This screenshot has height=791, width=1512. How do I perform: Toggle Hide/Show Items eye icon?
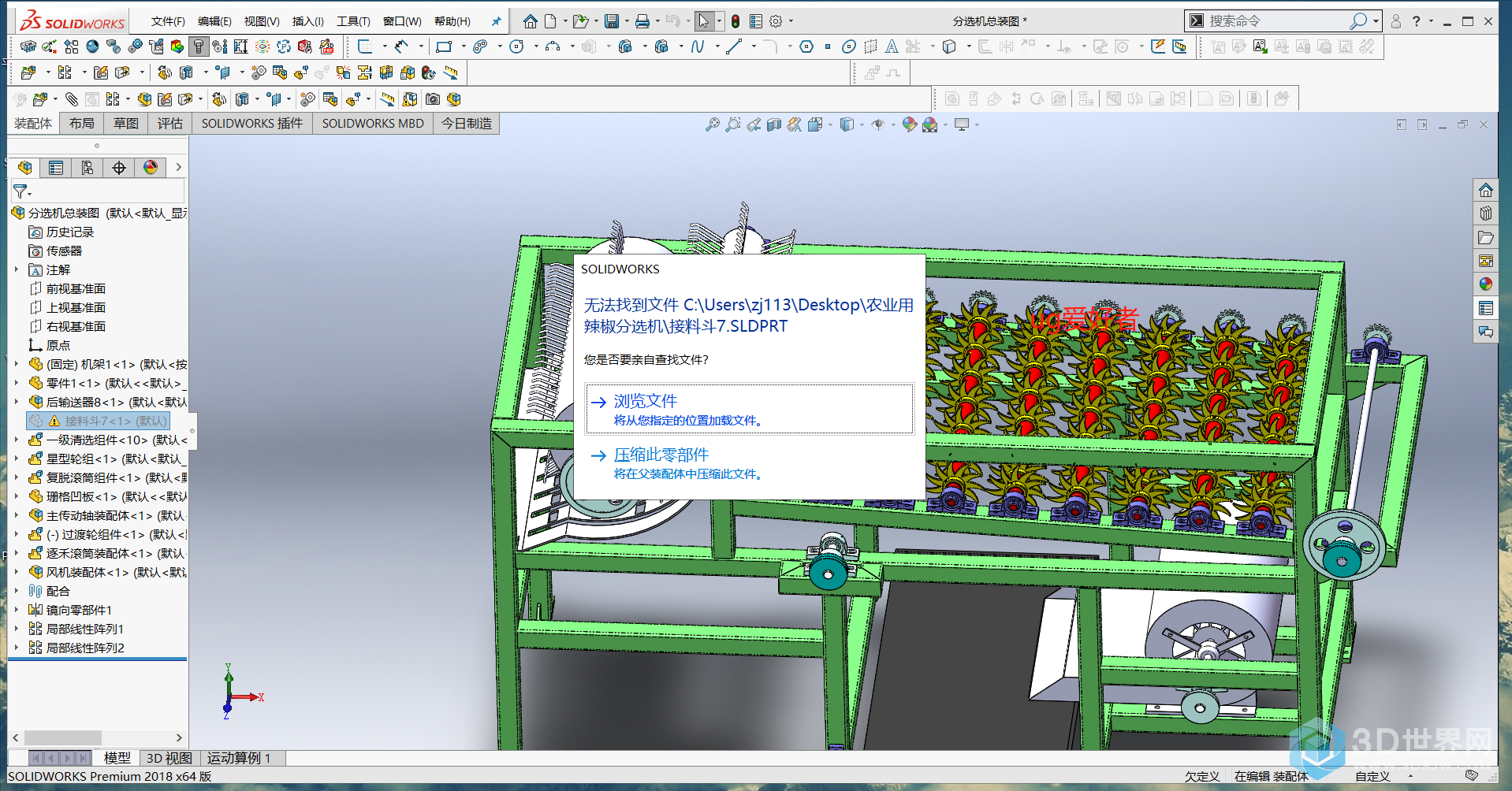877,124
